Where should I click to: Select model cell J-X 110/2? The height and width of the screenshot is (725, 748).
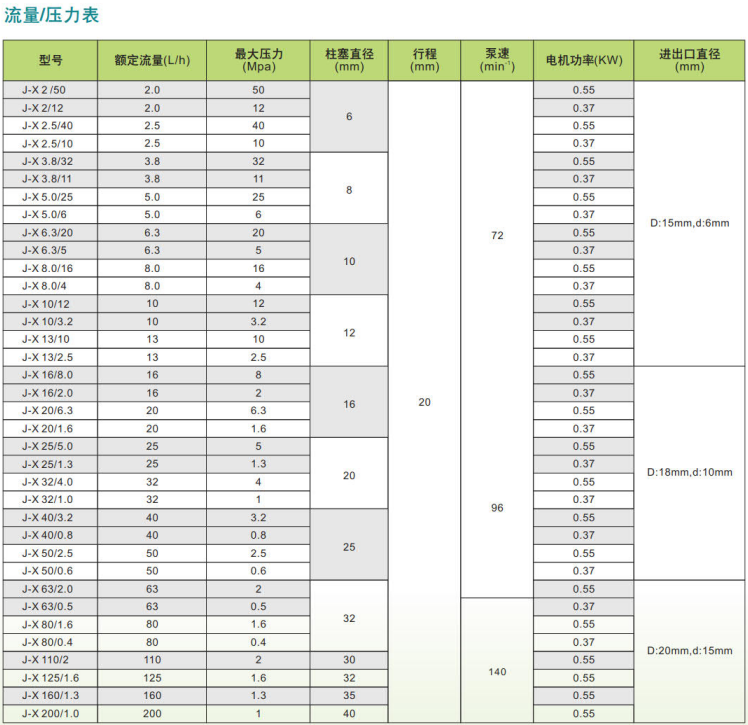[x=51, y=660]
